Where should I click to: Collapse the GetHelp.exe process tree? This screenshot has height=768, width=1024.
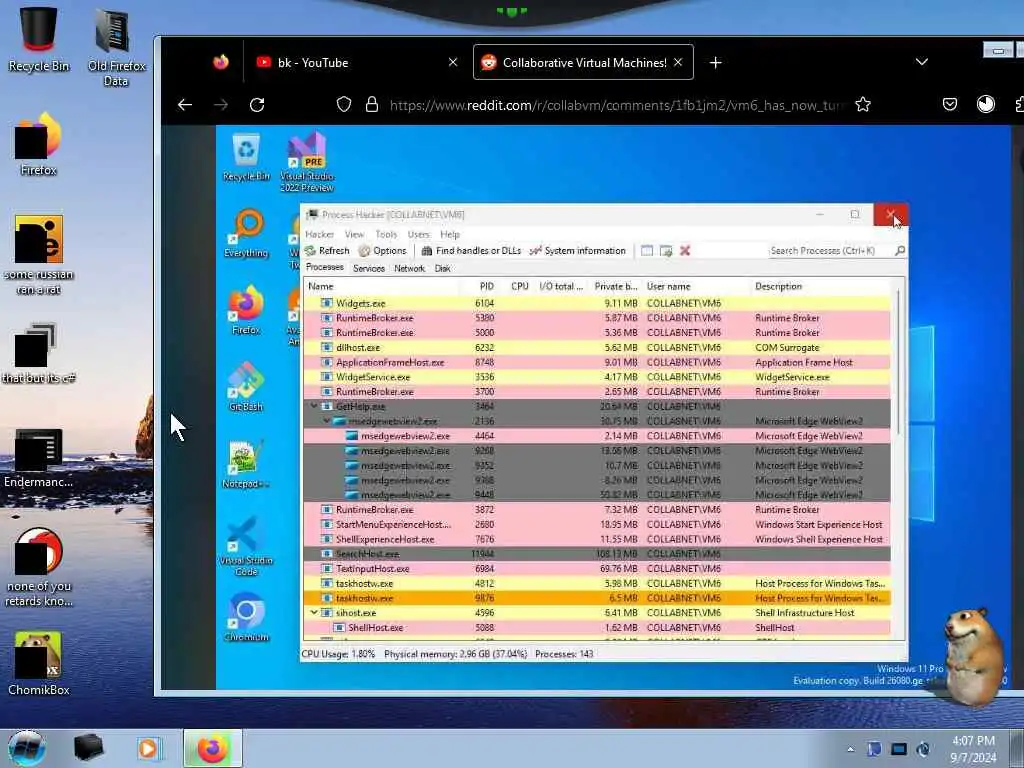pos(314,406)
